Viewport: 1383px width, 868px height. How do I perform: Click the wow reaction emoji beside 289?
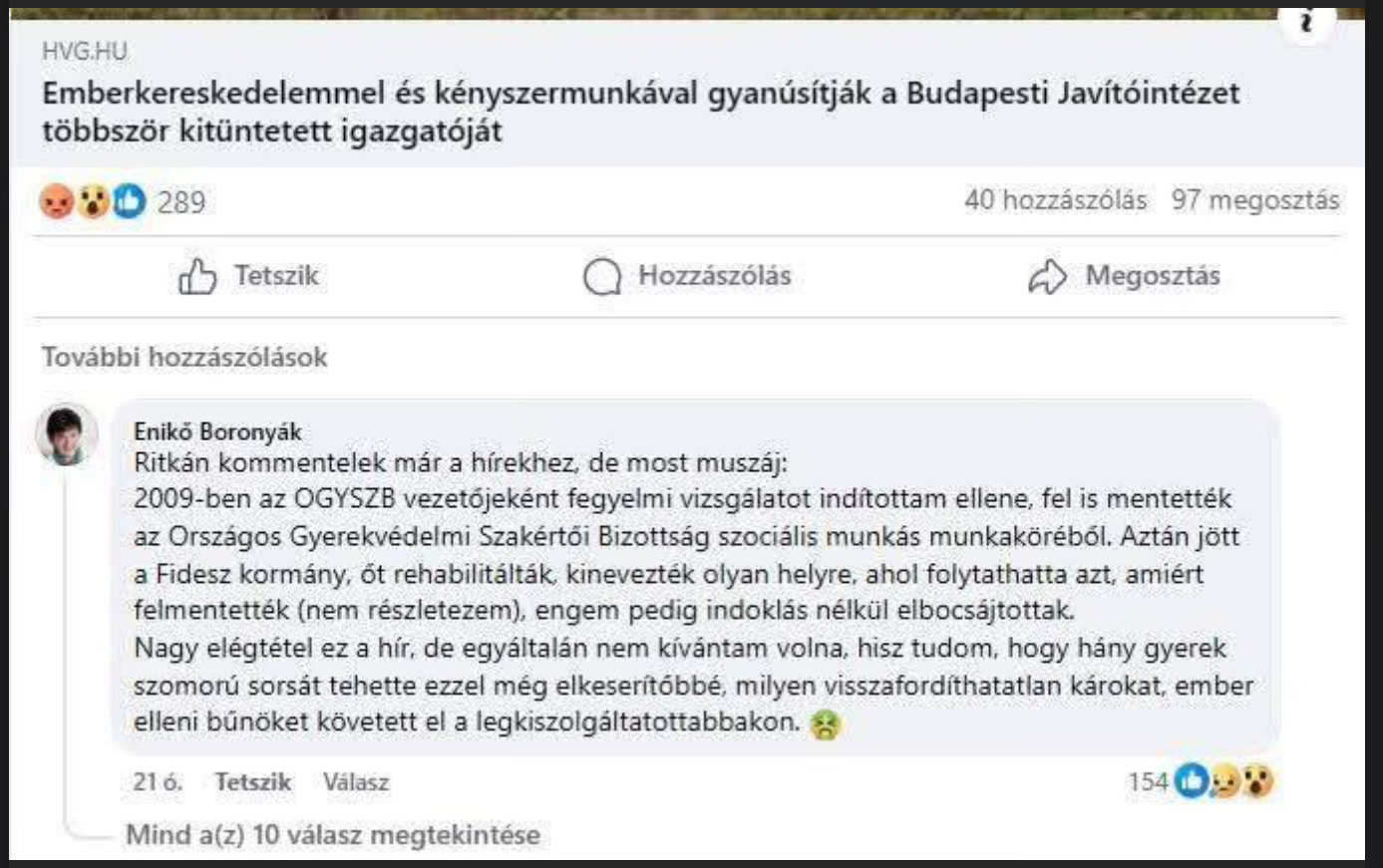coord(94,202)
